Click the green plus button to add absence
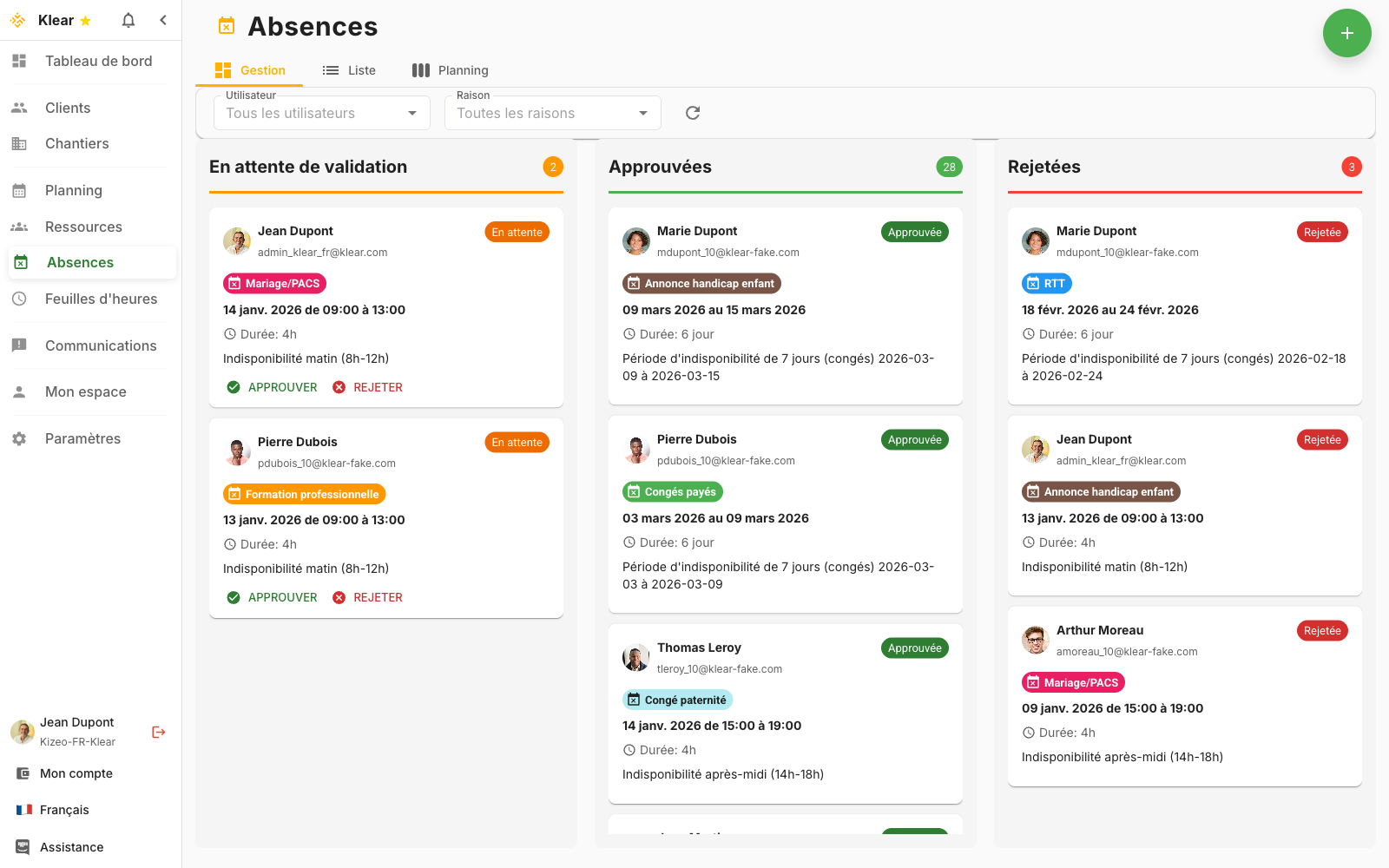Screen dimensions: 1389x868 tap(1346, 33)
